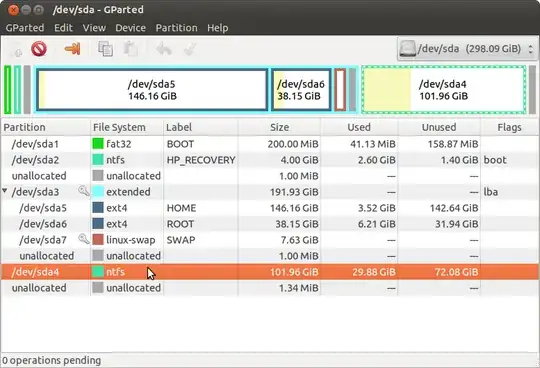Open the Partition menu
The width and height of the screenshot is (540, 368).
coord(177,28)
